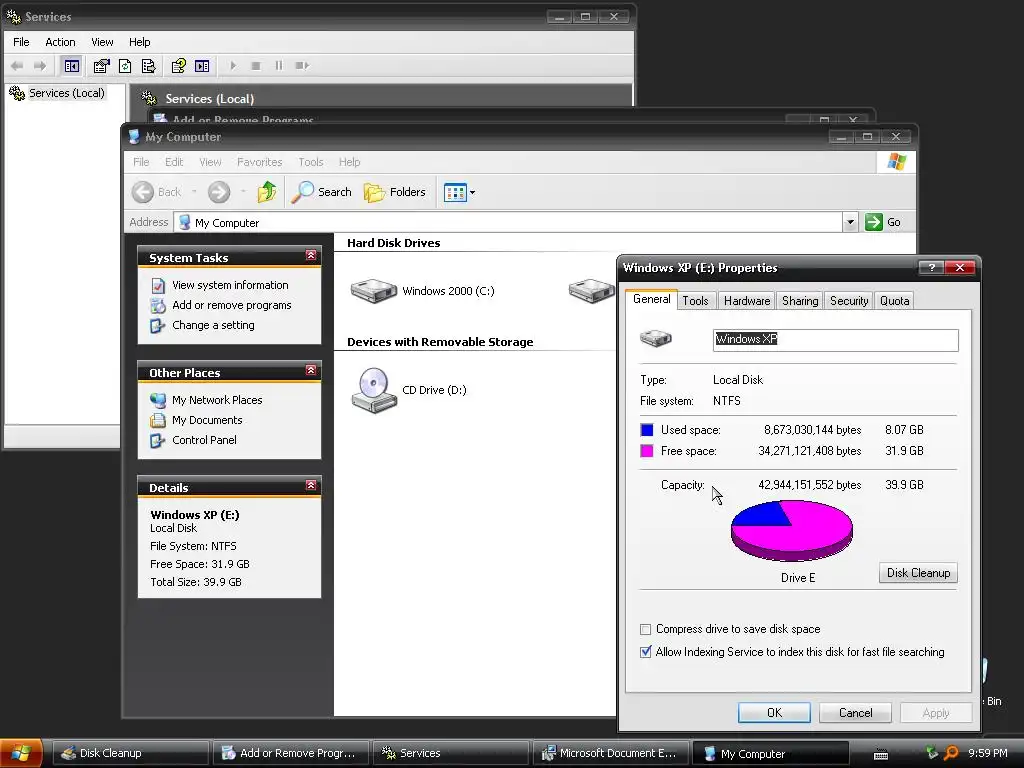Select the CD Drive (D:) icon
Screen dimensions: 1024x768
(x=374, y=390)
